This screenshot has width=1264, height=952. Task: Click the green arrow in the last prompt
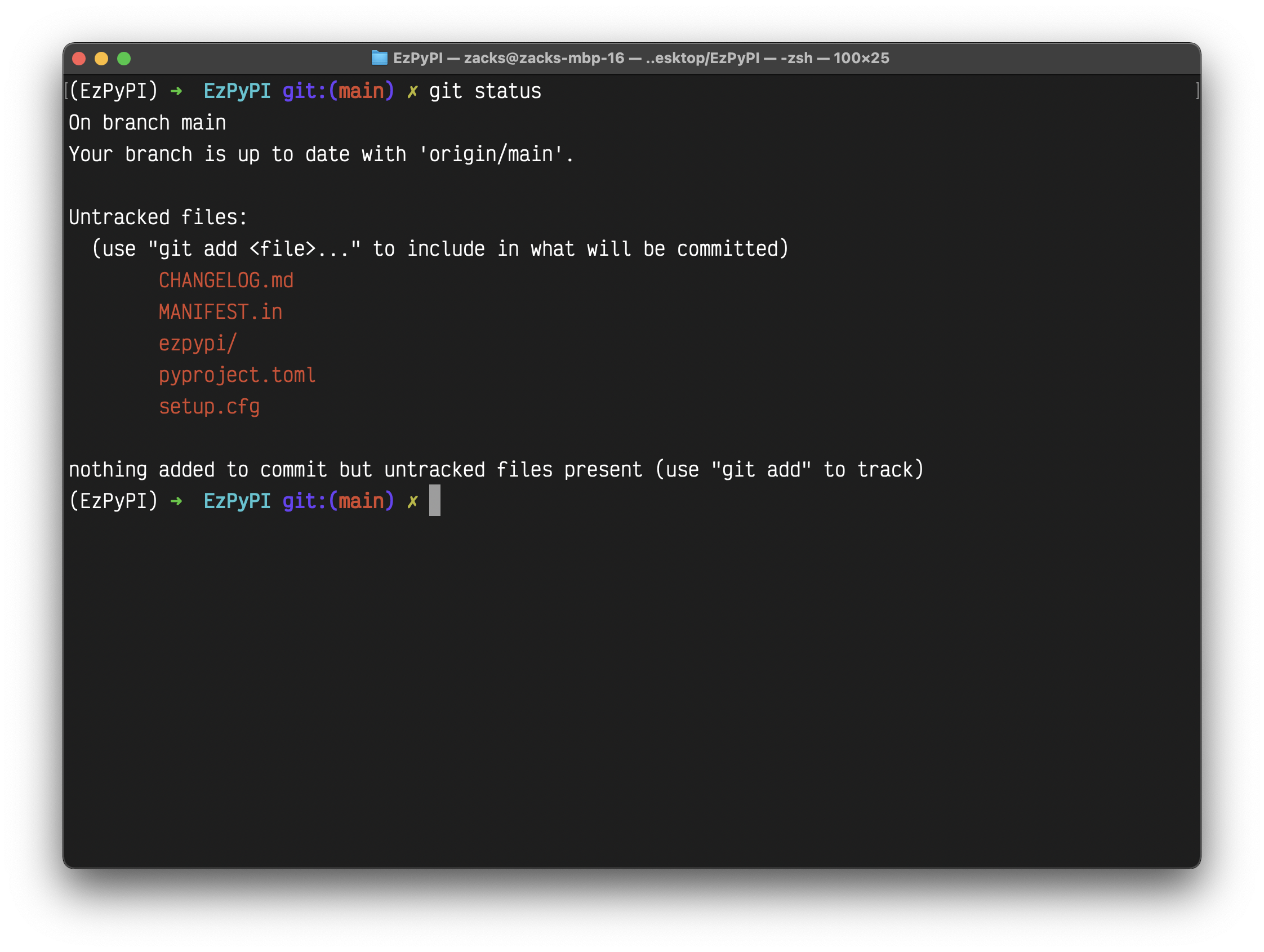[x=176, y=501]
